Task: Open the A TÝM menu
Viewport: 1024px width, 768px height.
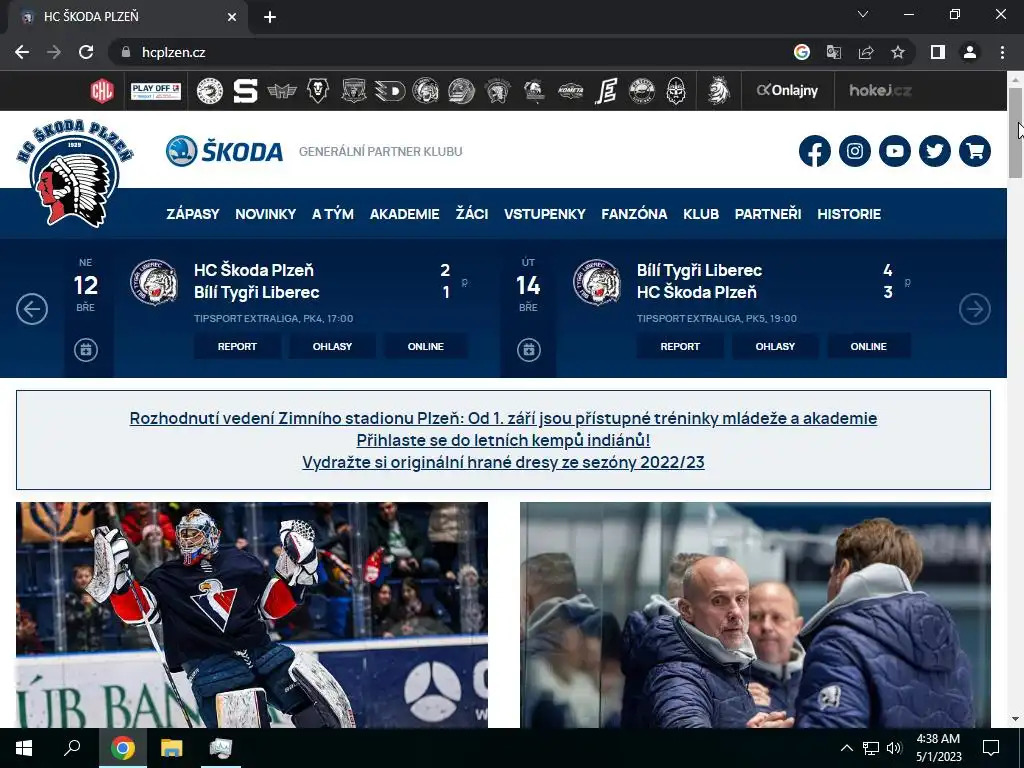Action: [333, 214]
